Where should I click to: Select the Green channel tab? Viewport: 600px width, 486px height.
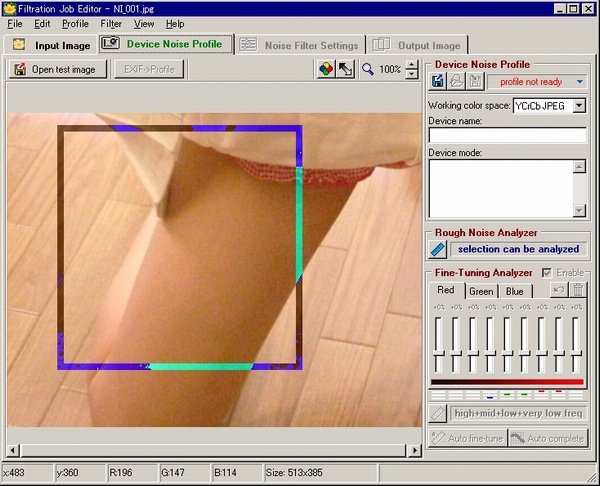[481, 291]
